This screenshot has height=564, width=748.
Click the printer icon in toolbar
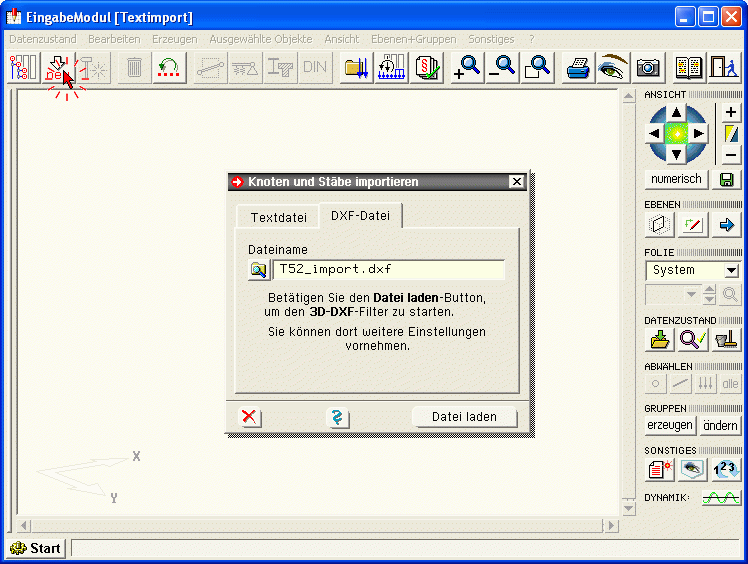[x=578, y=67]
